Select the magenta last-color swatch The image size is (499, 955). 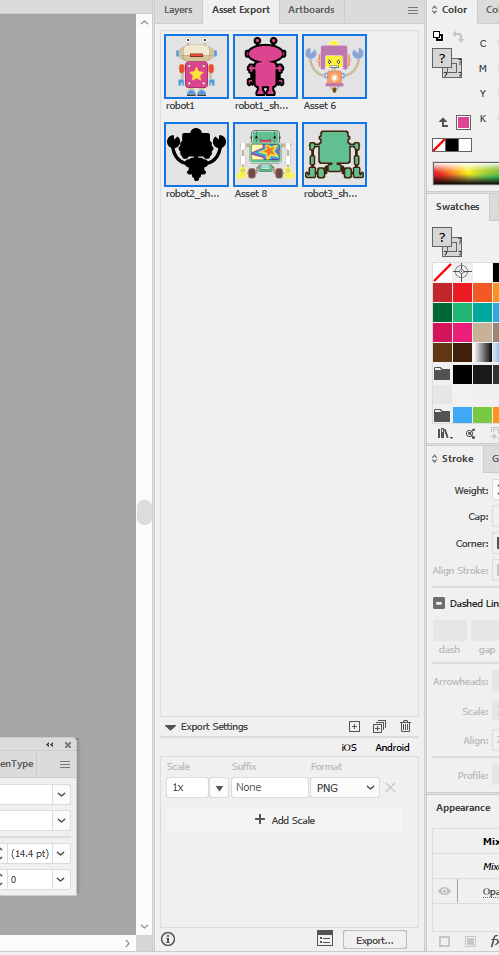[464, 122]
